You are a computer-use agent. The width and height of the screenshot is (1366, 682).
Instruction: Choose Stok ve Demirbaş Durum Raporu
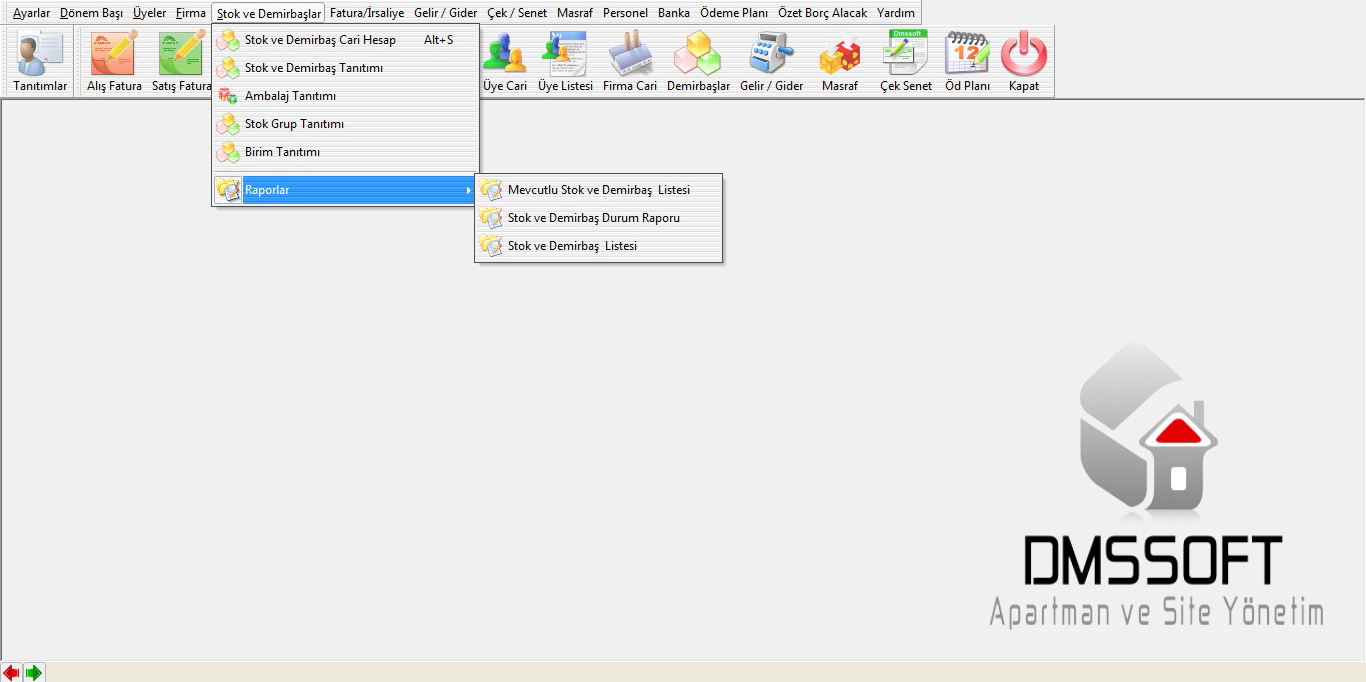593,218
